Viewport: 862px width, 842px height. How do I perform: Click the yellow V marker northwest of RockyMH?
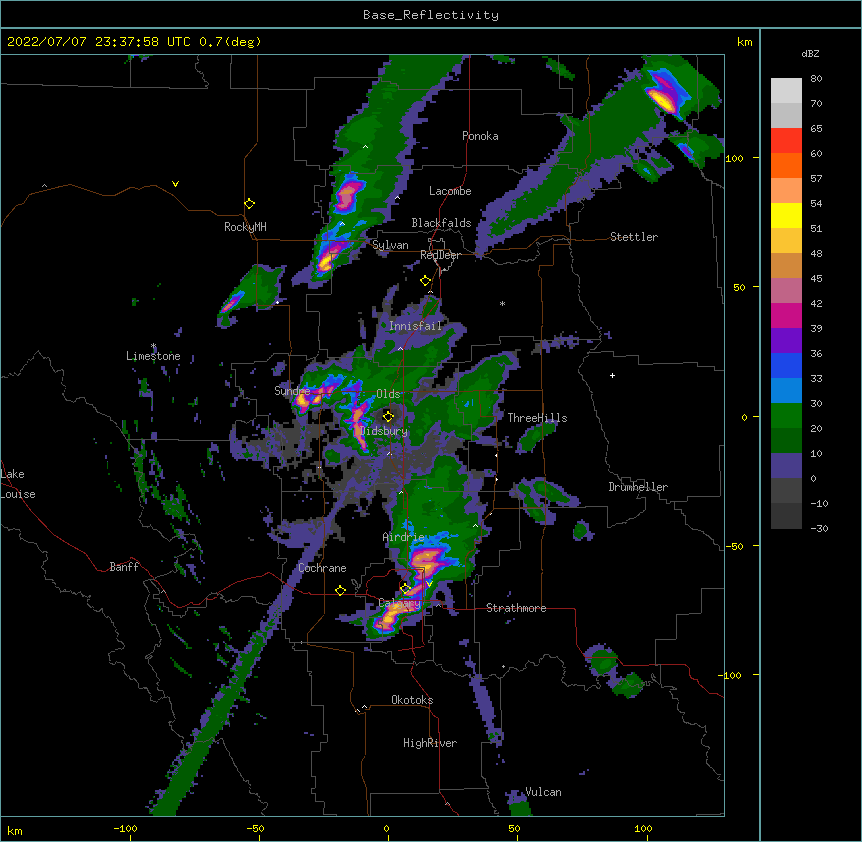(175, 184)
